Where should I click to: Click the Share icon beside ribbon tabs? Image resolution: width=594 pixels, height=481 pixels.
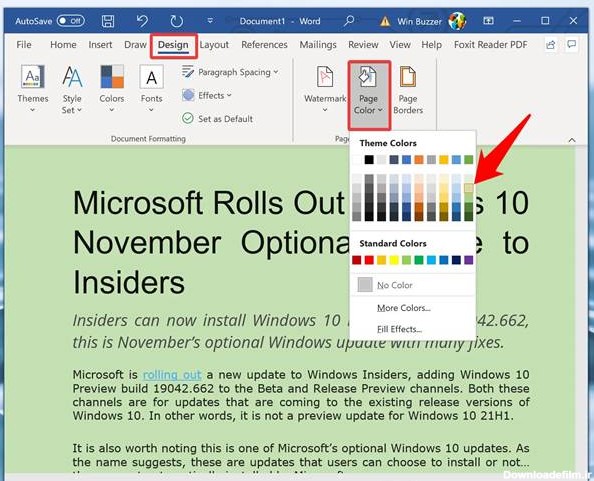(x=550, y=45)
